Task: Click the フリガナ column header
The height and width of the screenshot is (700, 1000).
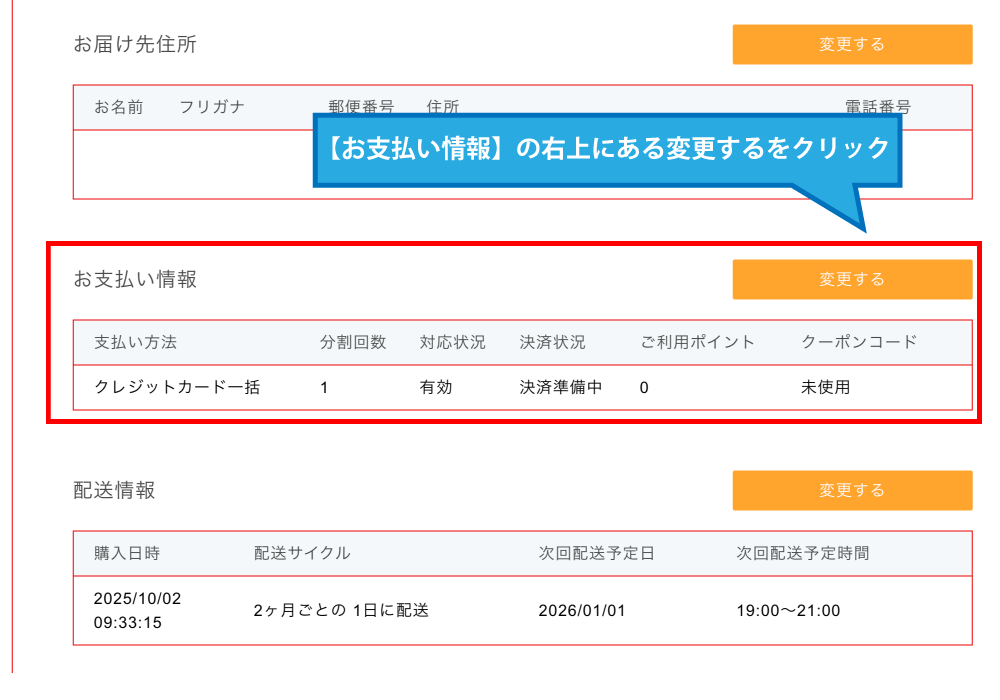Action: coord(212,108)
